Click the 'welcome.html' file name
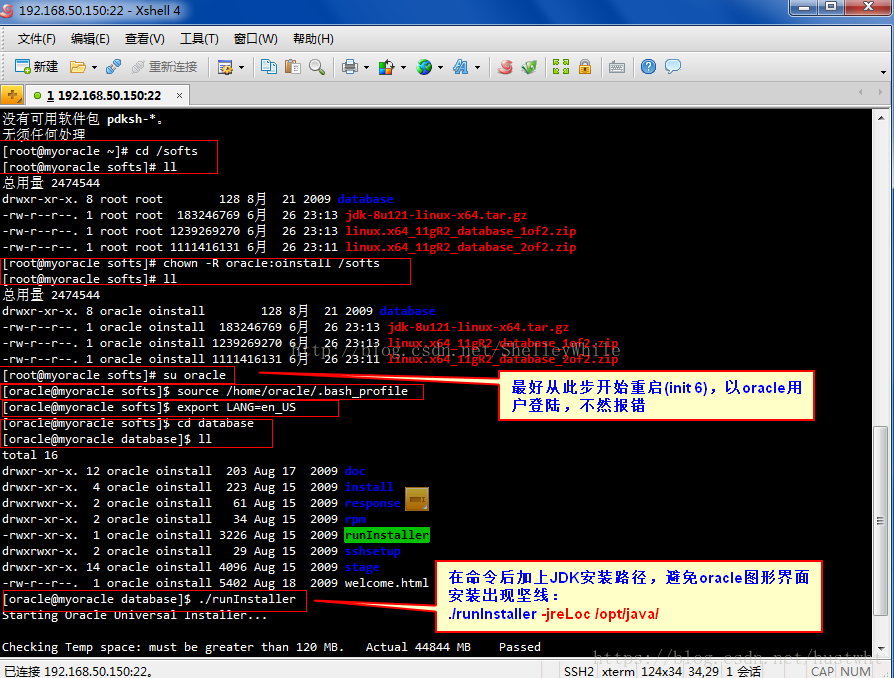The height and width of the screenshot is (678, 894). click(387, 583)
